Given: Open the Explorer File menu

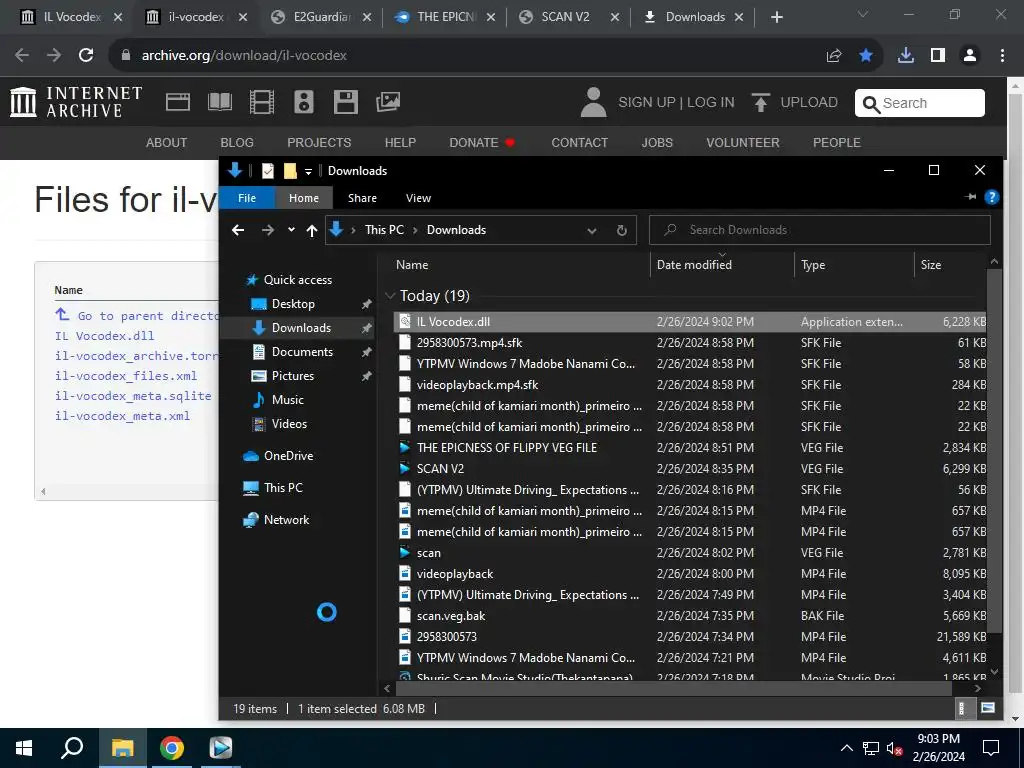Looking at the screenshot, I should [247, 198].
